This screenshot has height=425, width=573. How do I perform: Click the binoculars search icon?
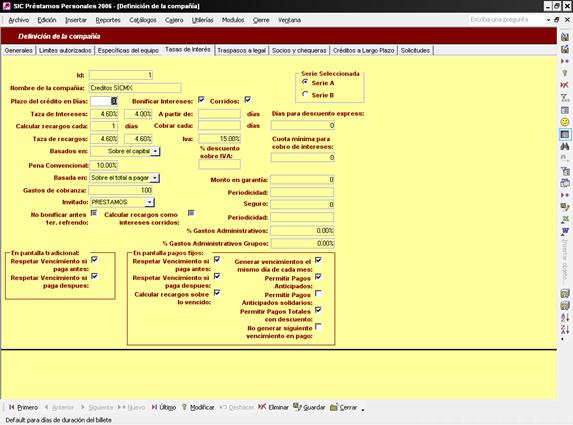pyautogui.click(x=565, y=147)
